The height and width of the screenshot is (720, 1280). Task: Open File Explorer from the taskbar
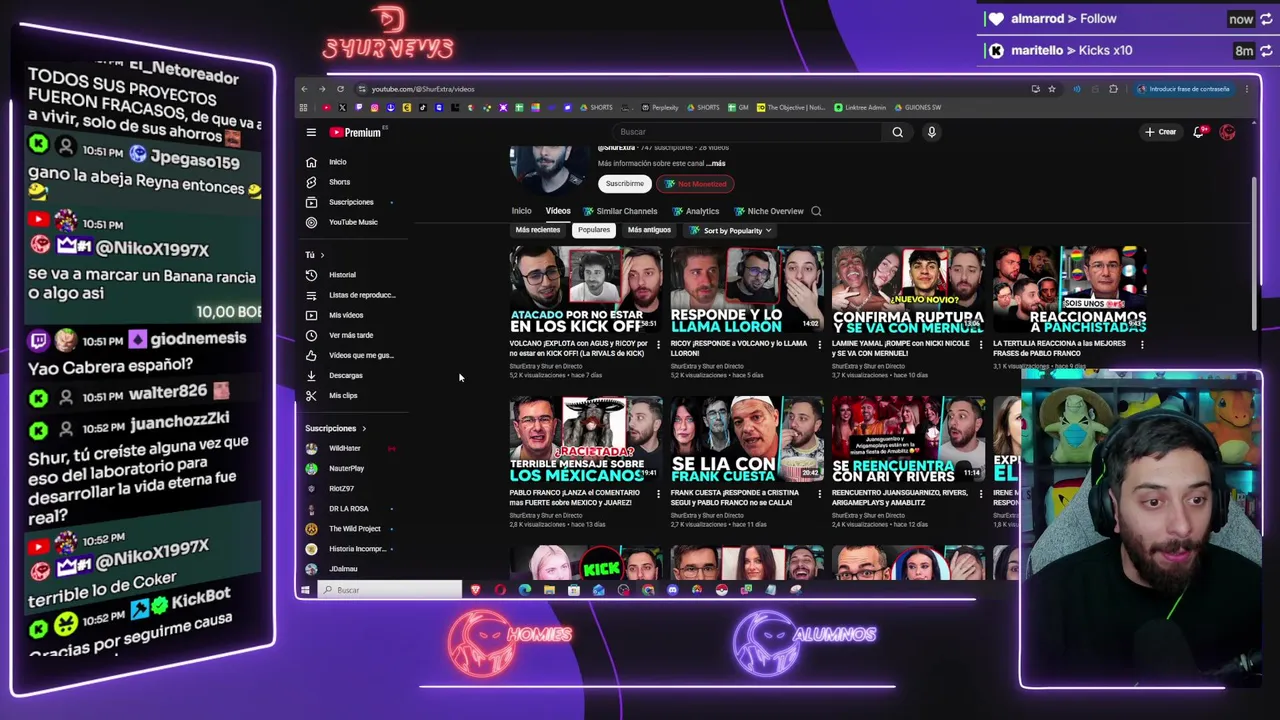(x=549, y=590)
